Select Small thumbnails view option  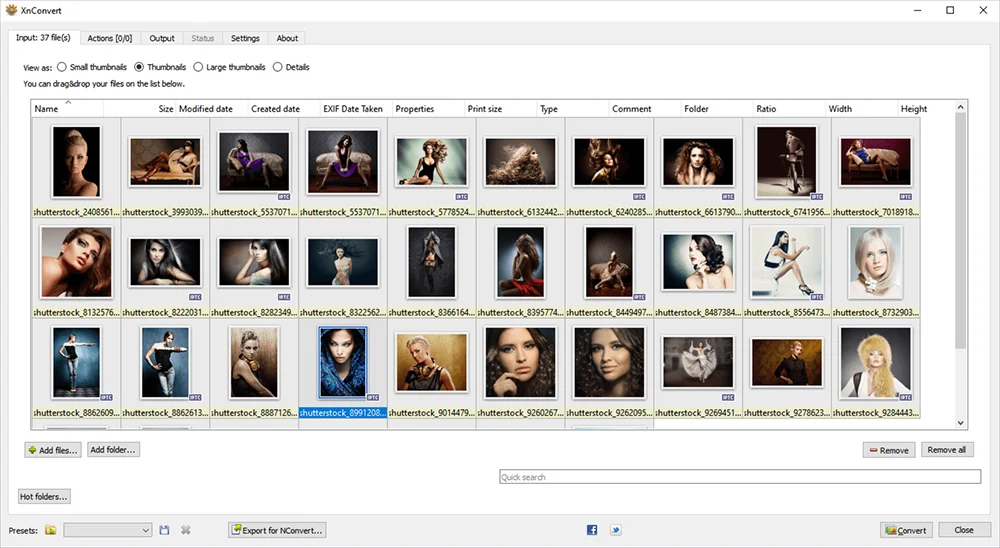tap(62, 67)
